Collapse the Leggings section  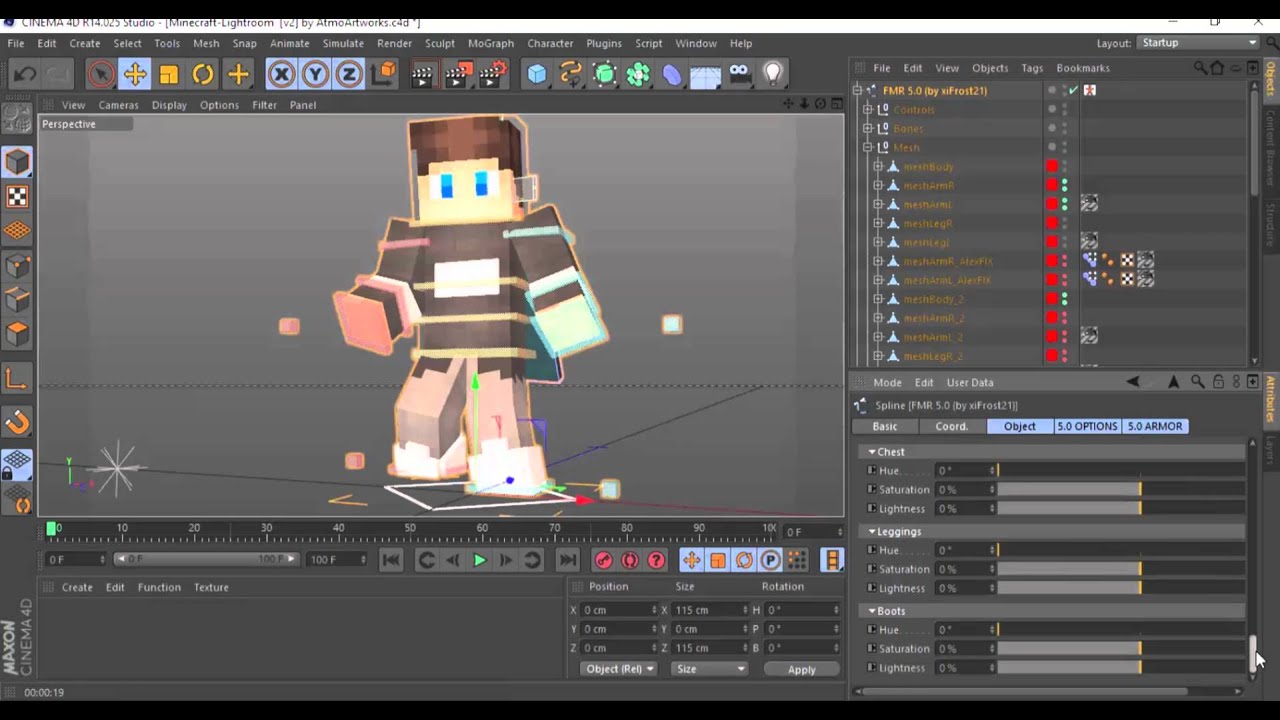coord(872,532)
